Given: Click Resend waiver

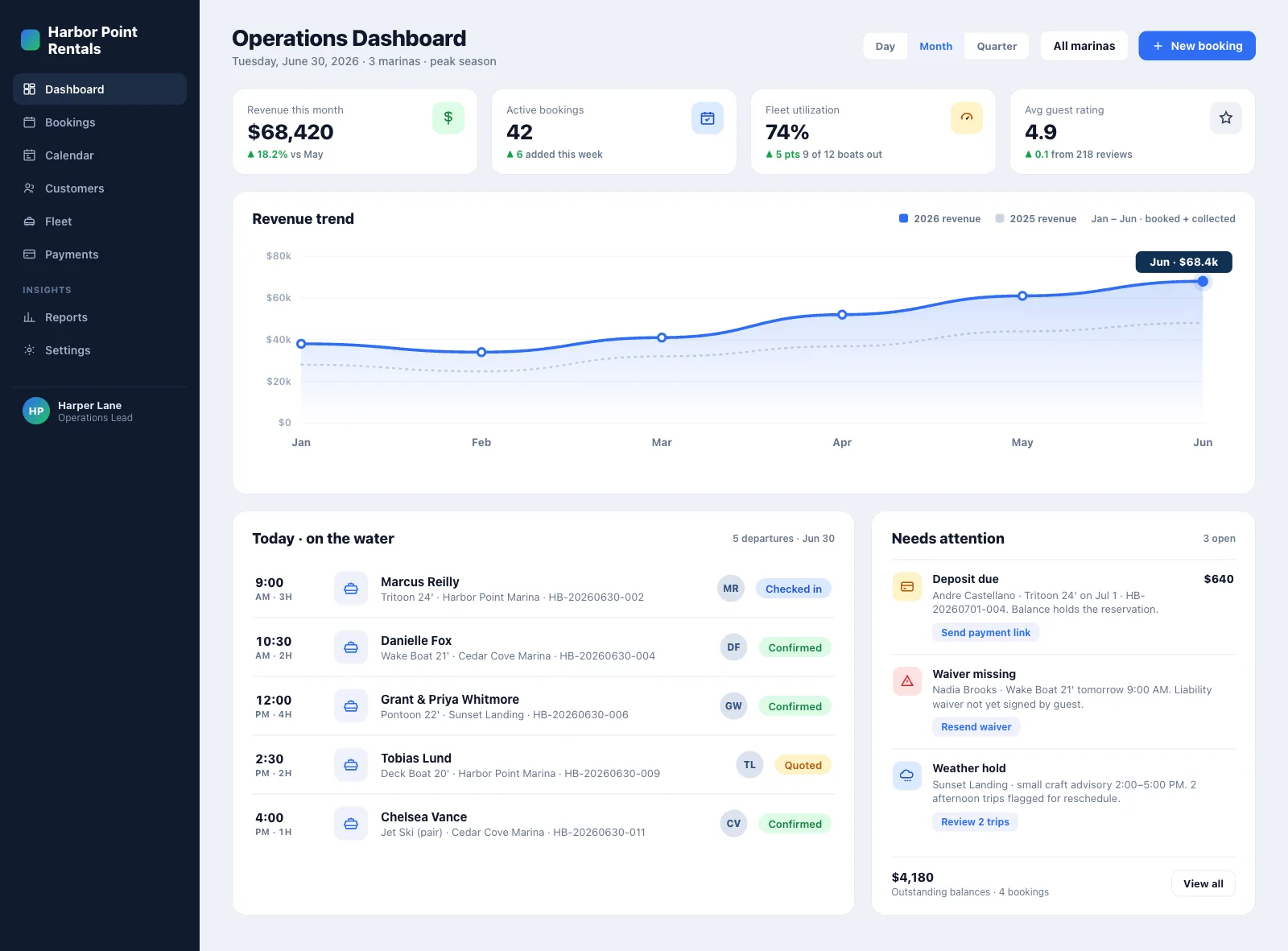Looking at the screenshot, I should click(x=976, y=727).
